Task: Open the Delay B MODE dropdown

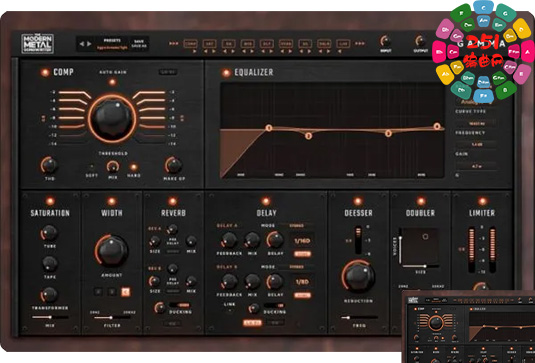Action: [296, 267]
